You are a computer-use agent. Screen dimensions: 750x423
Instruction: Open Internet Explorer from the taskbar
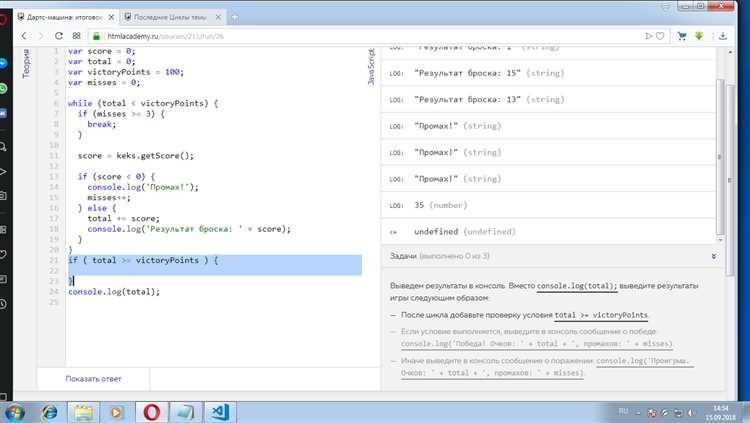coord(49,412)
